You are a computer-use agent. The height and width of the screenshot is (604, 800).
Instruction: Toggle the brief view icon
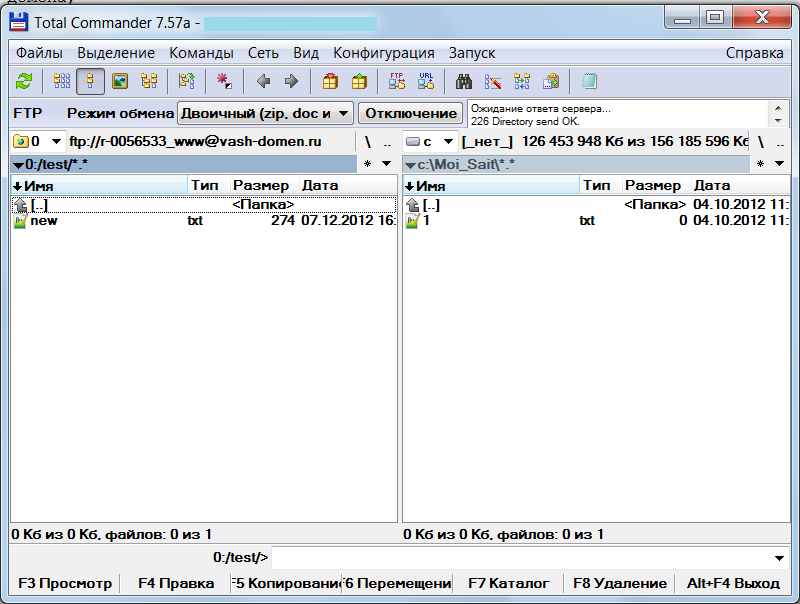tap(62, 81)
